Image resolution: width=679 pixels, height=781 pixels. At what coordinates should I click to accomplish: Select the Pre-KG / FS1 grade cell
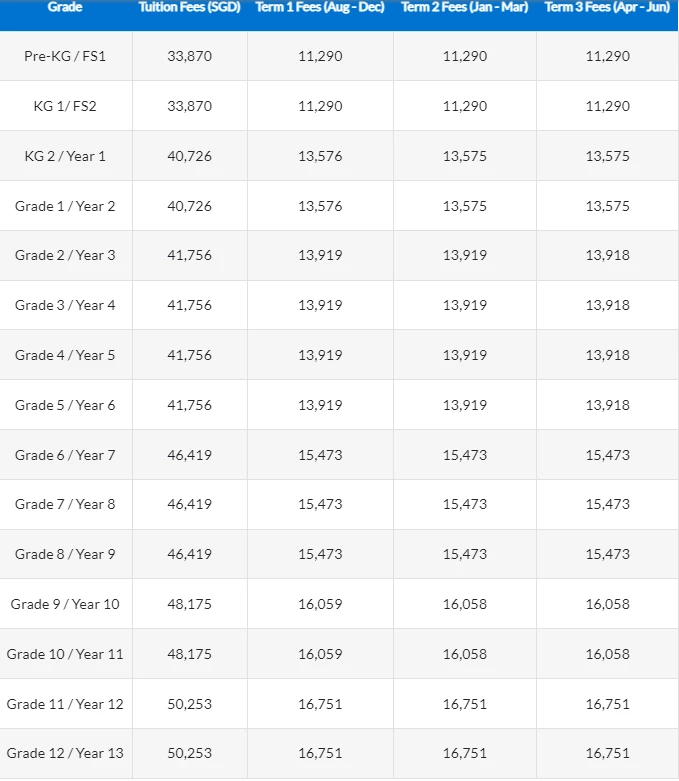pos(65,56)
